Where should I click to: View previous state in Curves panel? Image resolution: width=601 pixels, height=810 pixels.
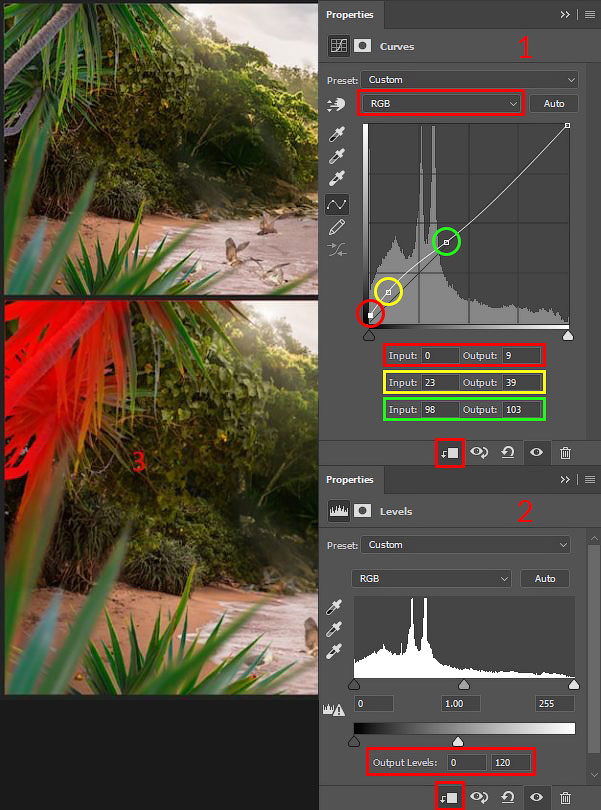(x=479, y=453)
